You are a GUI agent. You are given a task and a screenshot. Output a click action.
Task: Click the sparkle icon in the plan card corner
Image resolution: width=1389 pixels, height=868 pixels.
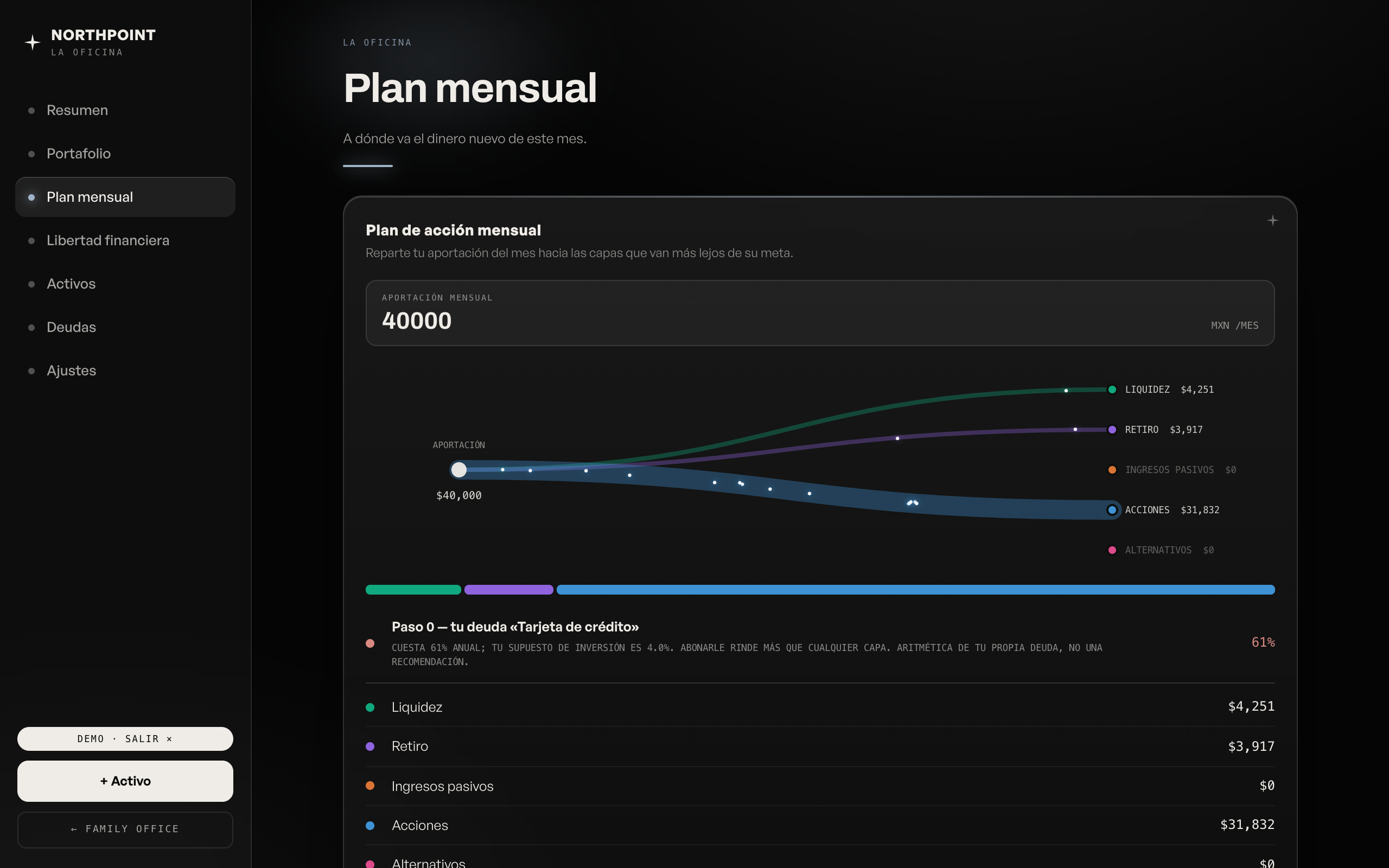(1272, 220)
